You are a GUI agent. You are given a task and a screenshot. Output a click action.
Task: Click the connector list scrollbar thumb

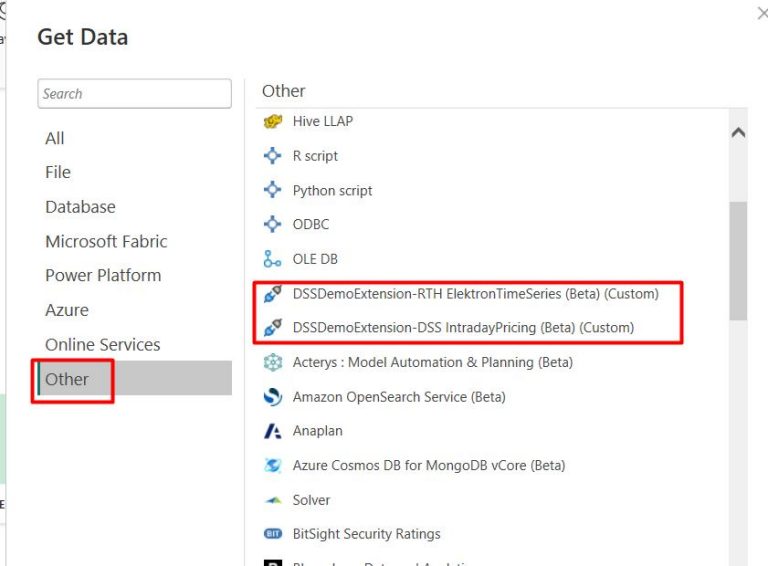click(x=738, y=260)
